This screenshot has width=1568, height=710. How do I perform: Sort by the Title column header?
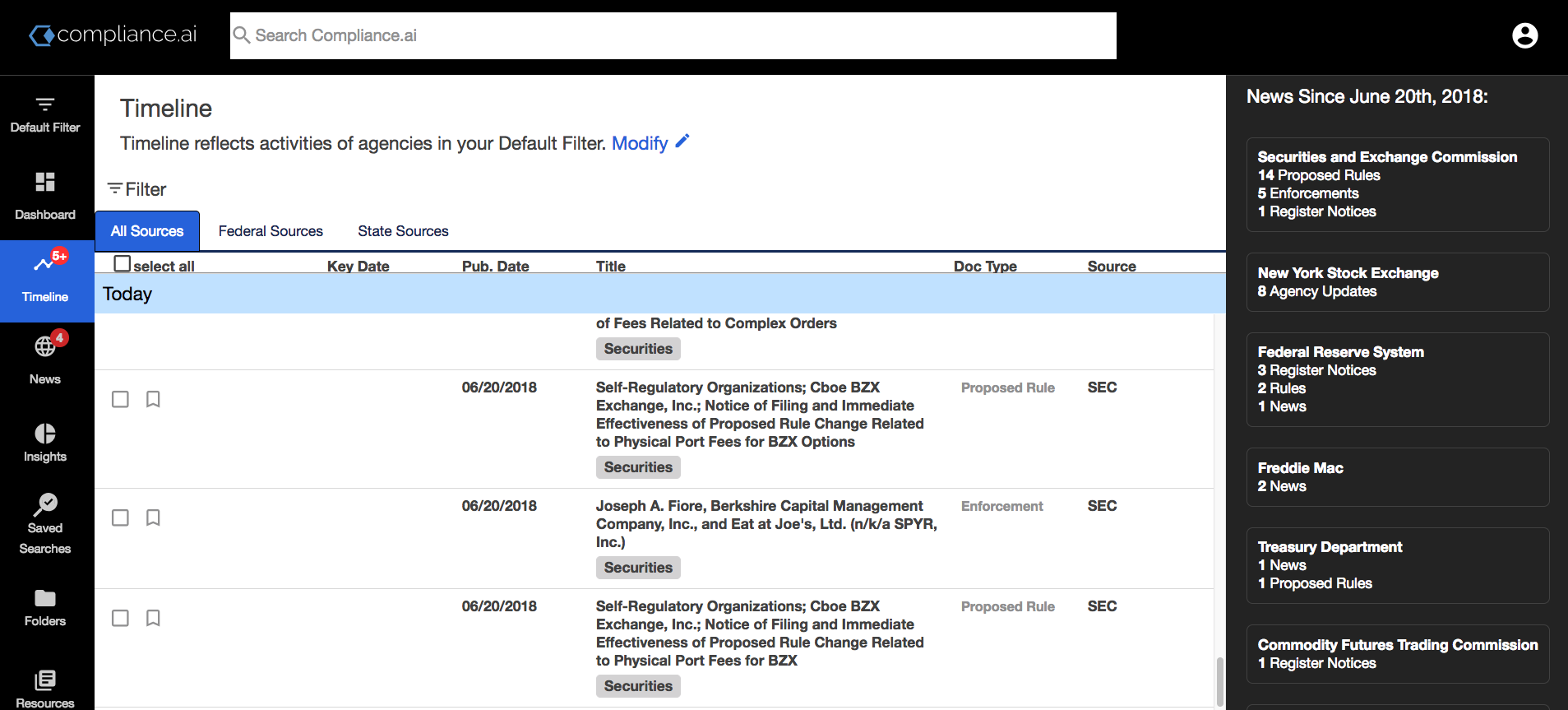(611, 266)
